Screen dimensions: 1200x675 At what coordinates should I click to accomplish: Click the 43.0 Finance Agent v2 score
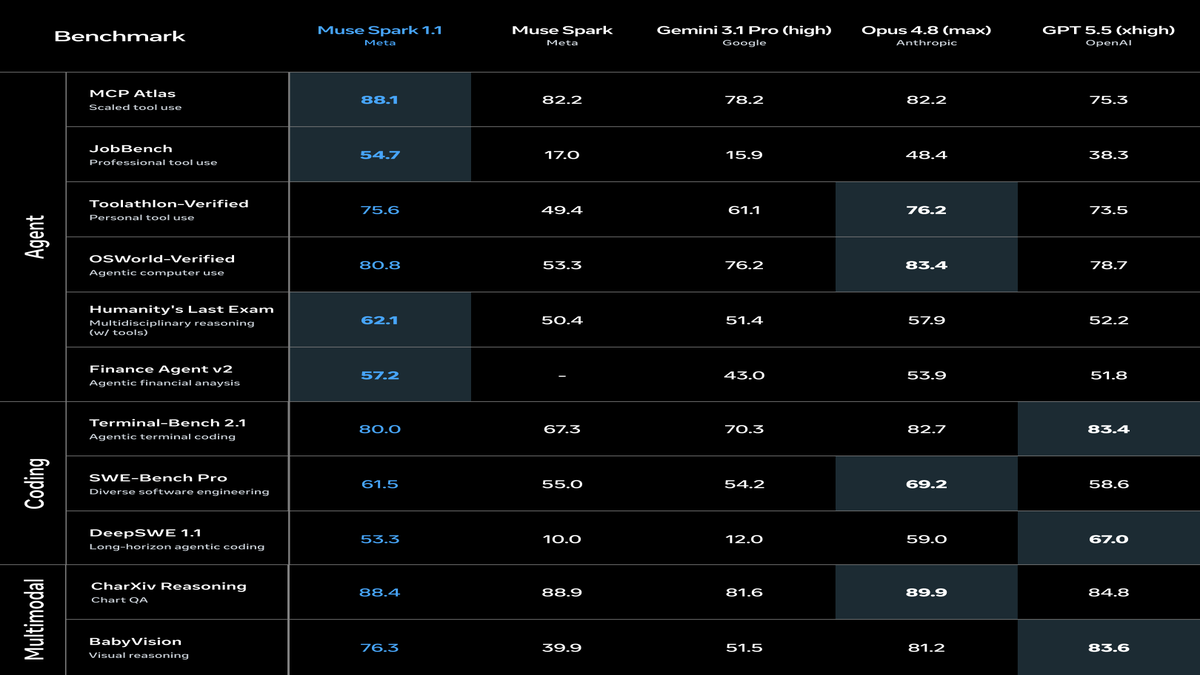[x=744, y=375]
